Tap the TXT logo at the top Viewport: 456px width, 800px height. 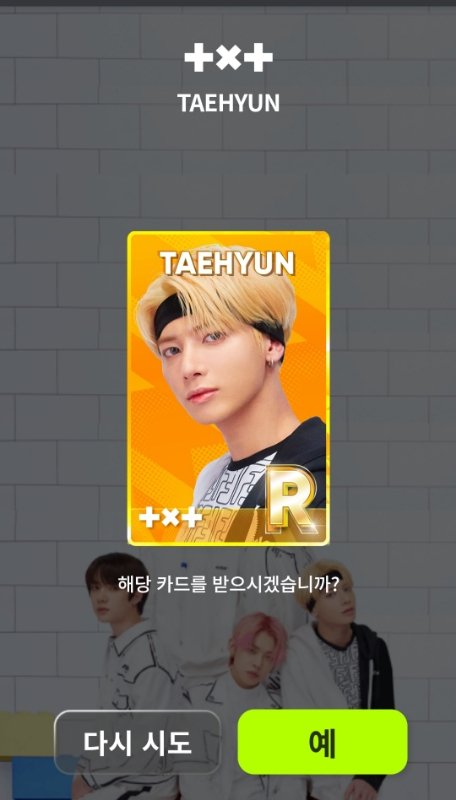point(228,57)
